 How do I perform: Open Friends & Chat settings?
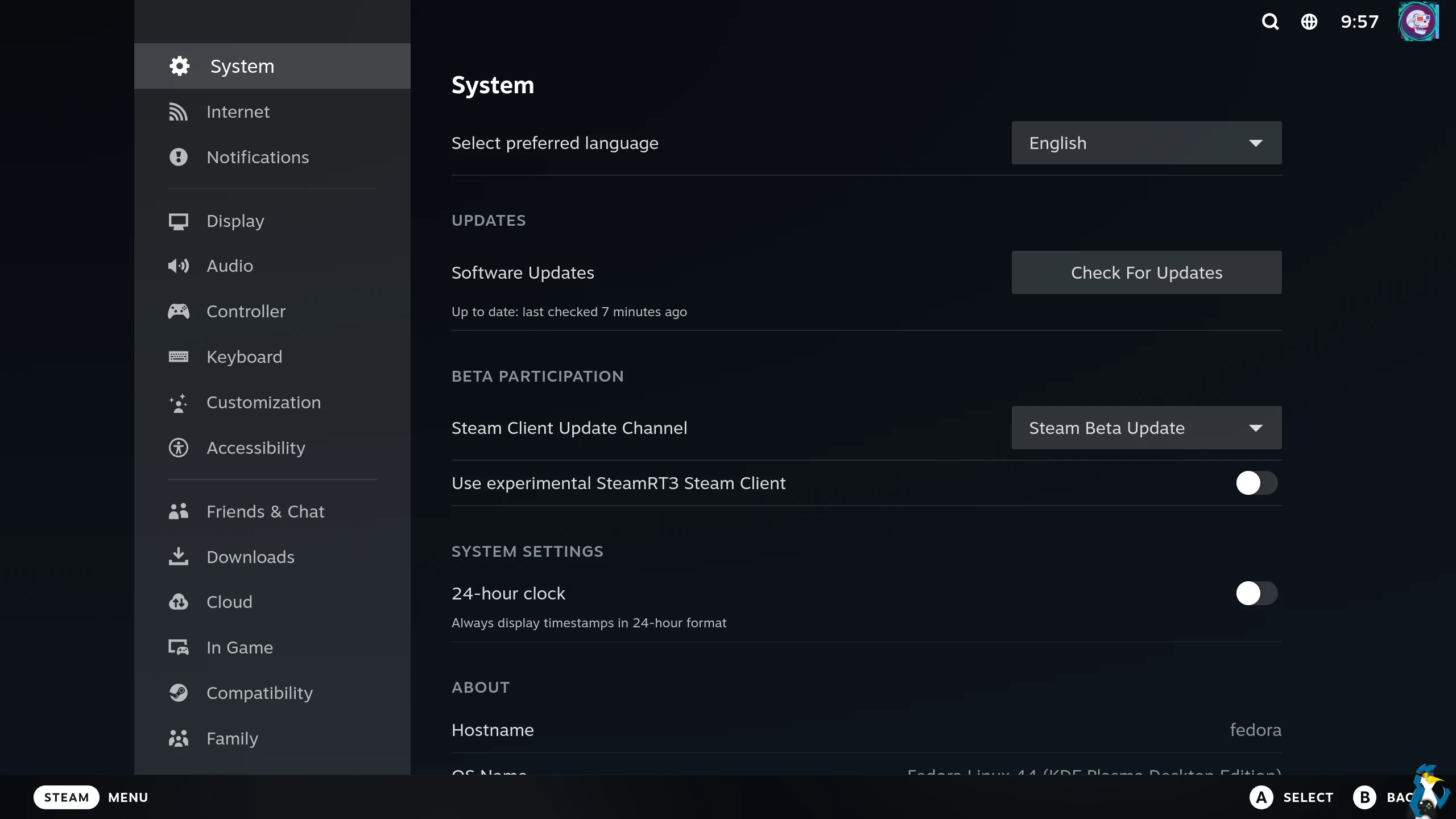[x=272, y=512]
